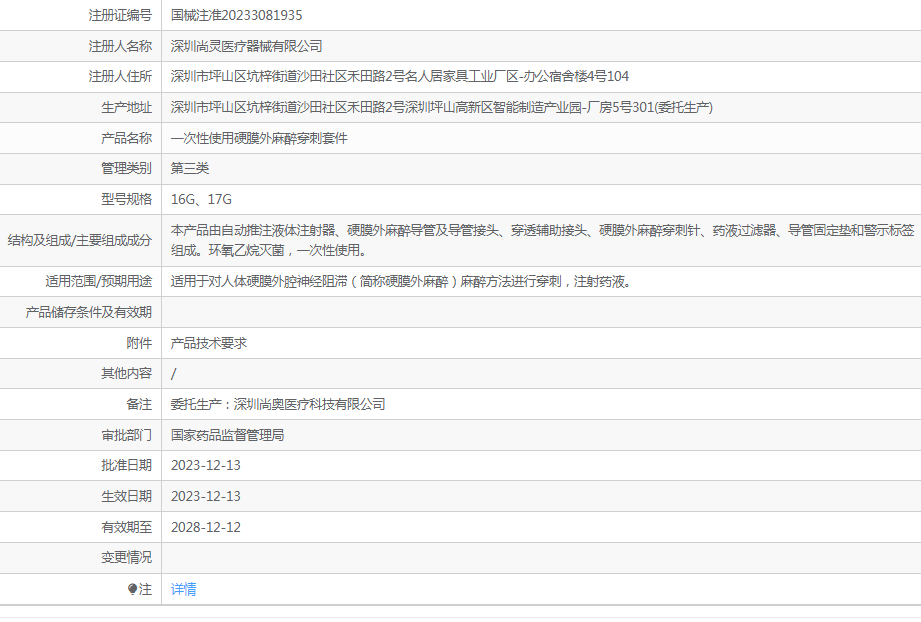Screen dimensions: 921x622
Task: Select the production address ending 301(委托生产)
Action: coord(442,107)
